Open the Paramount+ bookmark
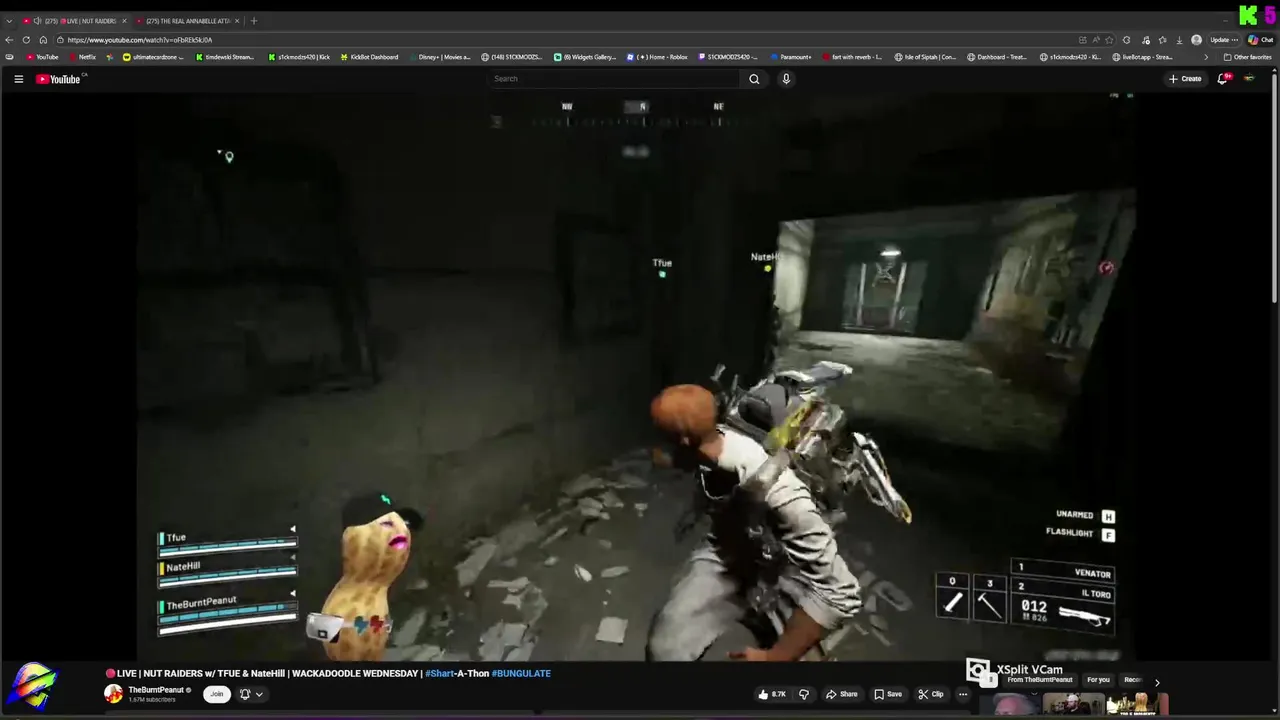1280x720 pixels. [791, 57]
